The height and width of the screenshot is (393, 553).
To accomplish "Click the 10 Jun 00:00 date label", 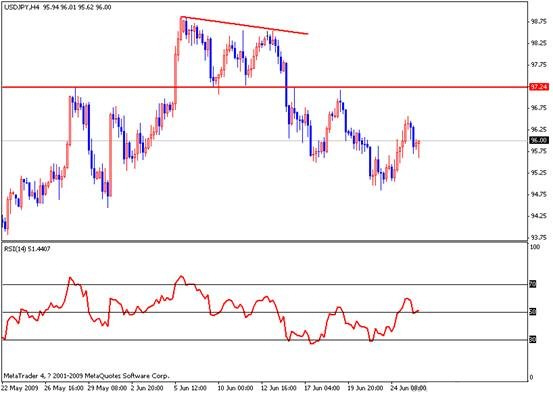I will [236, 388].
